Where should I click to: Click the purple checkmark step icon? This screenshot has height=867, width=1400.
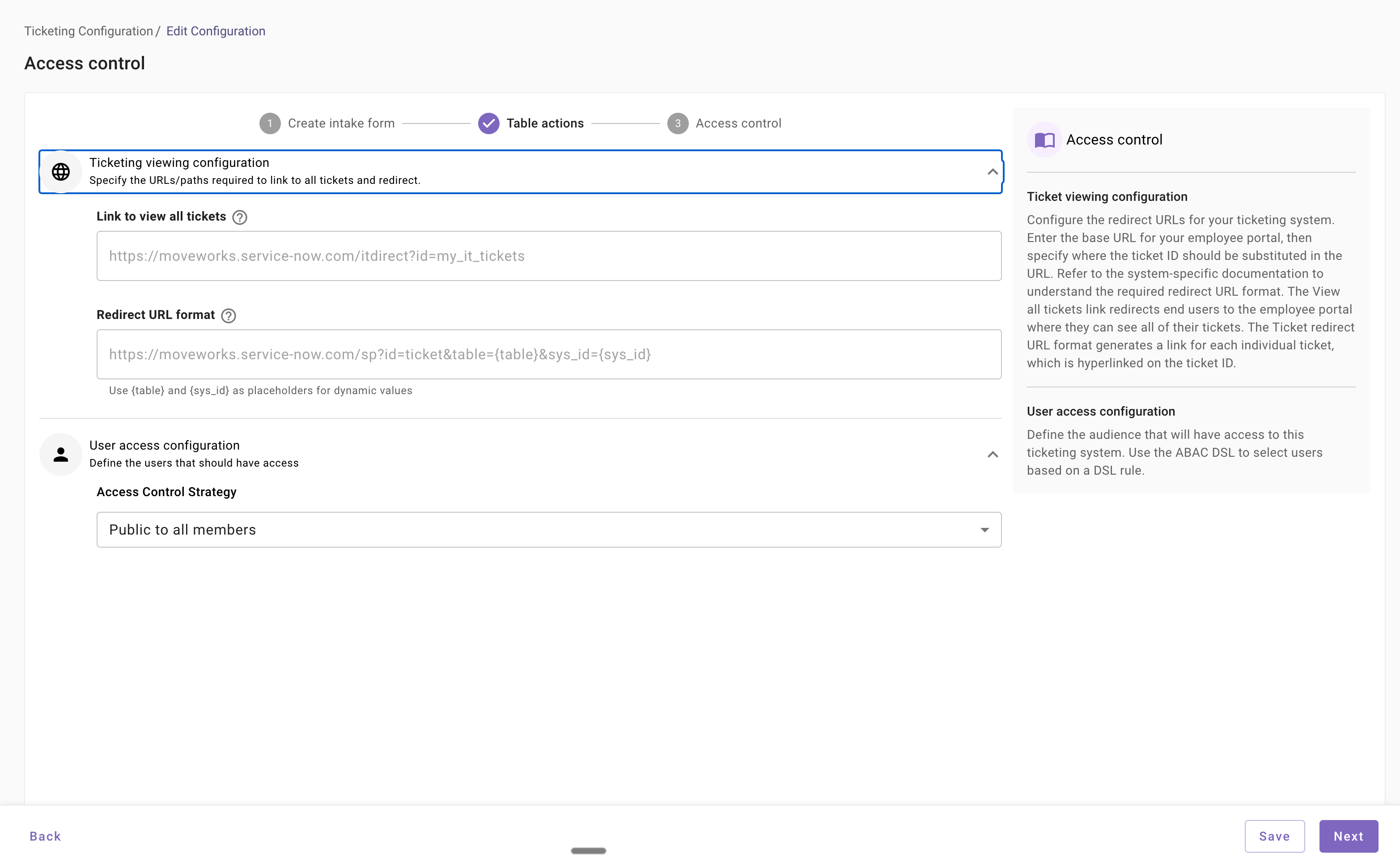click(488, 123)
